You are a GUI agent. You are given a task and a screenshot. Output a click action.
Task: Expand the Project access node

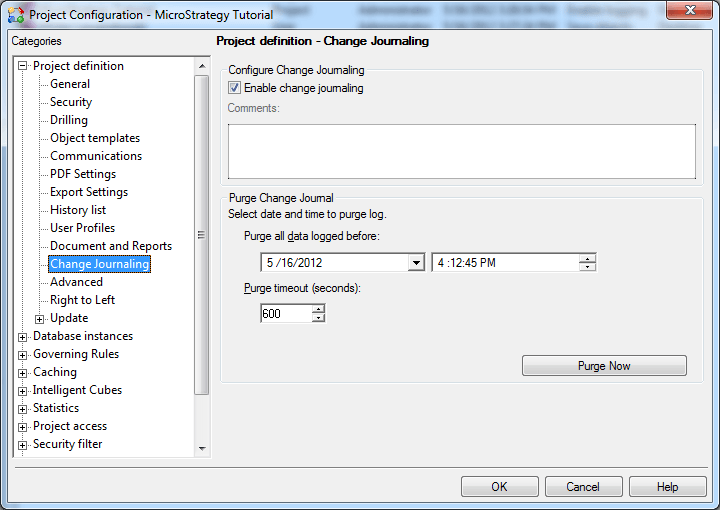click(x=22, y=427)
